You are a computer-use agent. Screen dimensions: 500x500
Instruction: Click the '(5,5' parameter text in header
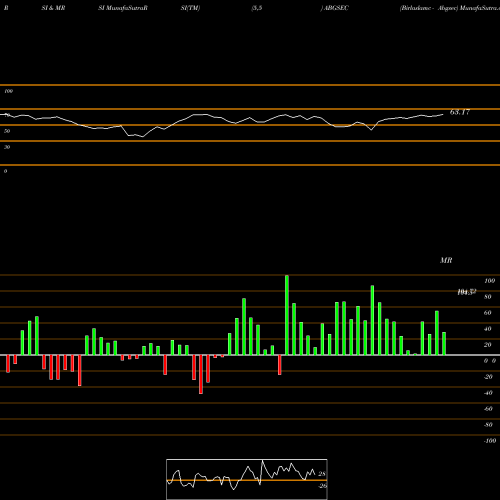click(x=257, y=8)
